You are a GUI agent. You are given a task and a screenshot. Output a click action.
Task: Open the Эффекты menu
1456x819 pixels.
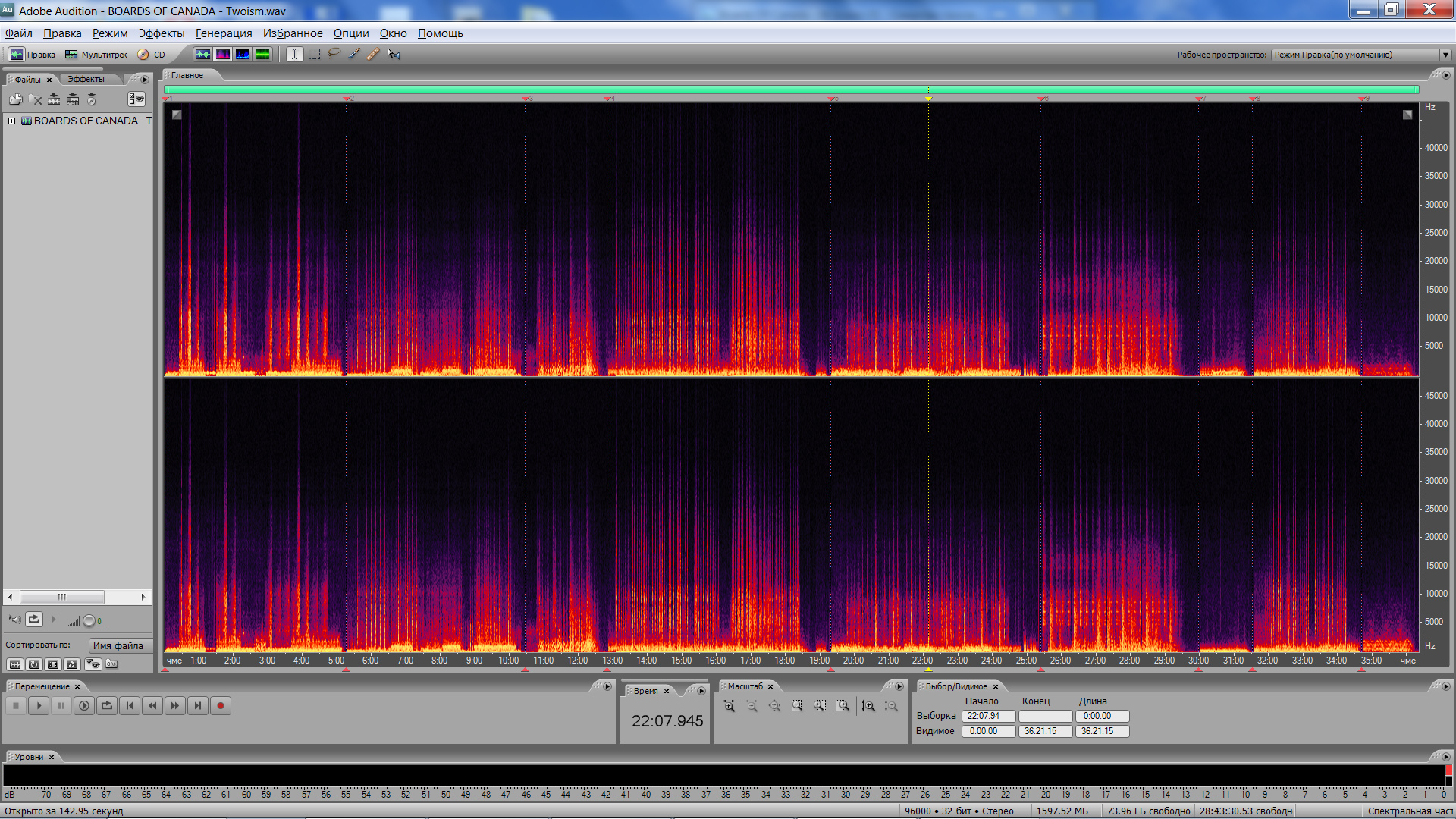click(161, 33)
